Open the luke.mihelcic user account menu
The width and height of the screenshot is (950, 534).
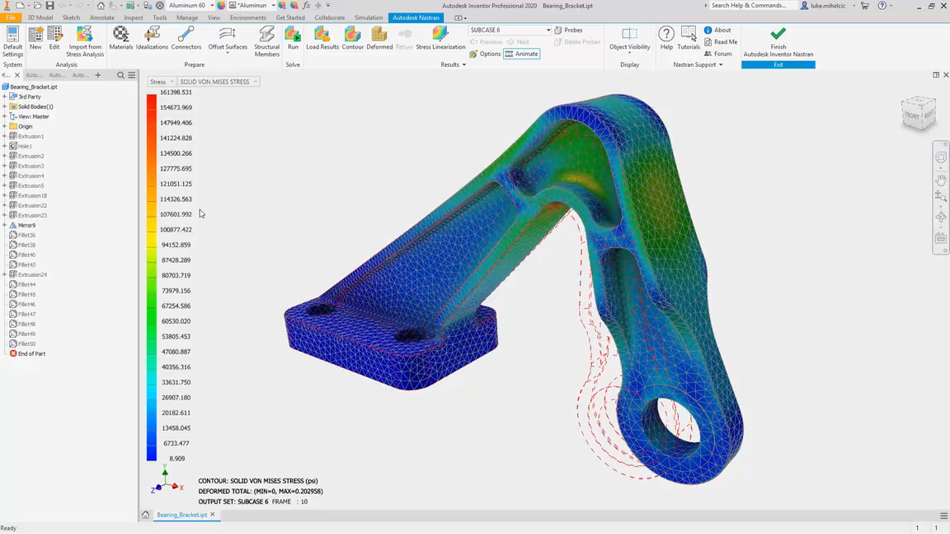tap(828, 5)
